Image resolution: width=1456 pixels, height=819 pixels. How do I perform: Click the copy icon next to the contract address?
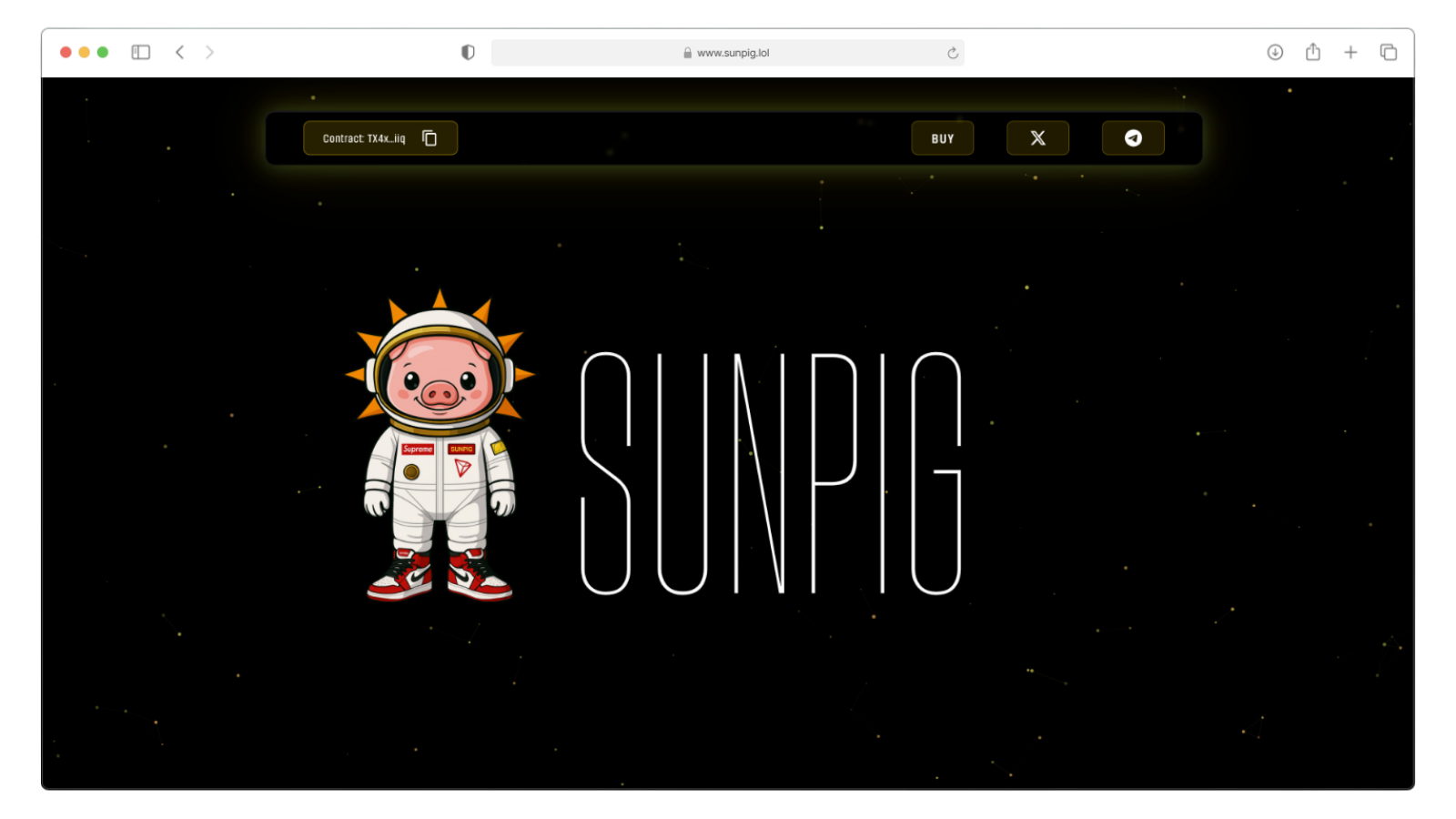coord(431,137)
